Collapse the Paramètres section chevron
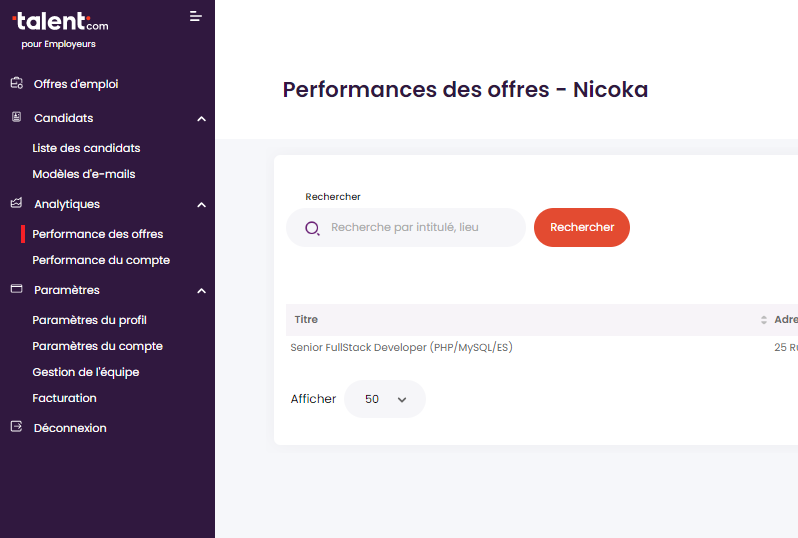The width and height of the screenshot is (798, 538). click(x=202, y=291)
